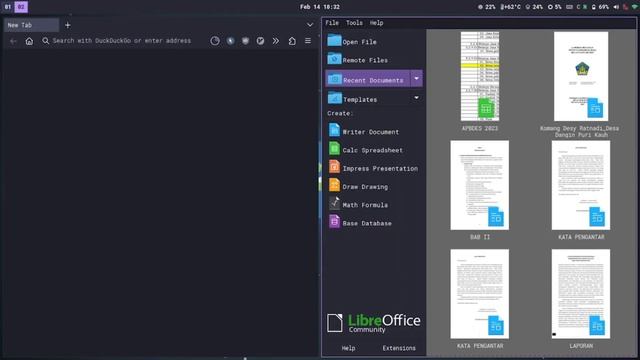Select the New Tab browser tab
640x360 pixels.
click(31, 25)
